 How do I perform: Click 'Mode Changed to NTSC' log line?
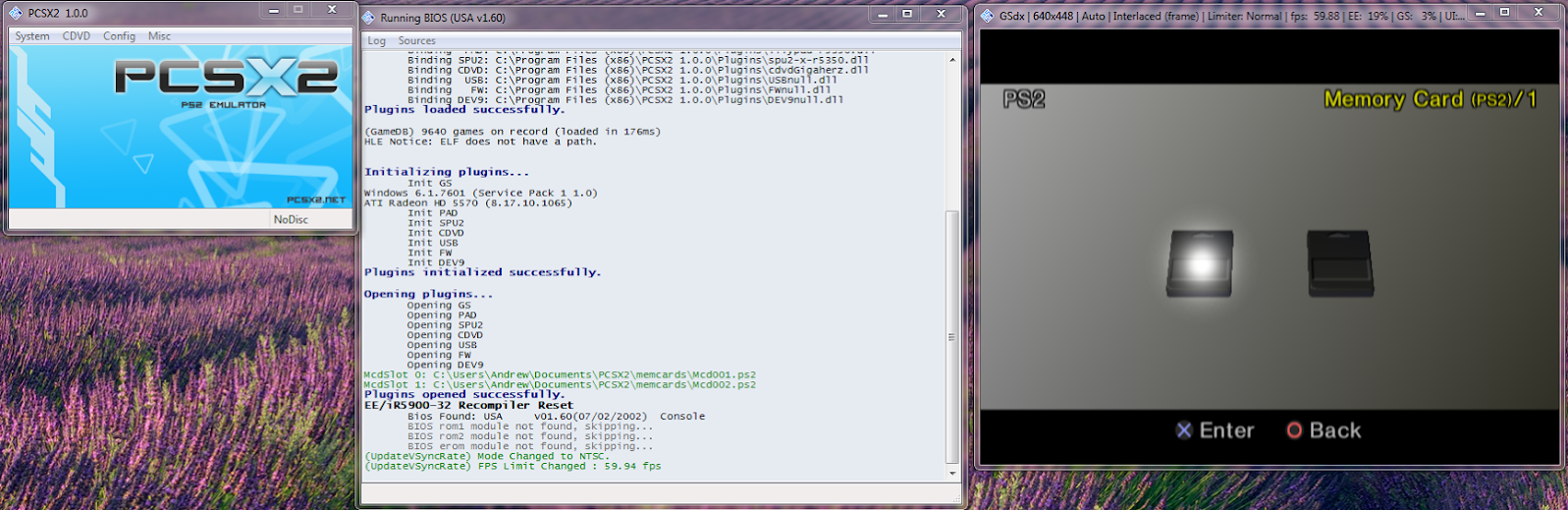(486, 456)
